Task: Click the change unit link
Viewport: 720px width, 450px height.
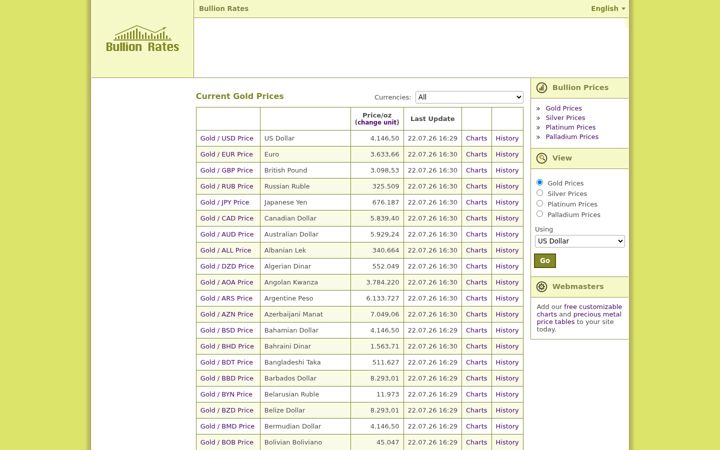Action: 377,123
